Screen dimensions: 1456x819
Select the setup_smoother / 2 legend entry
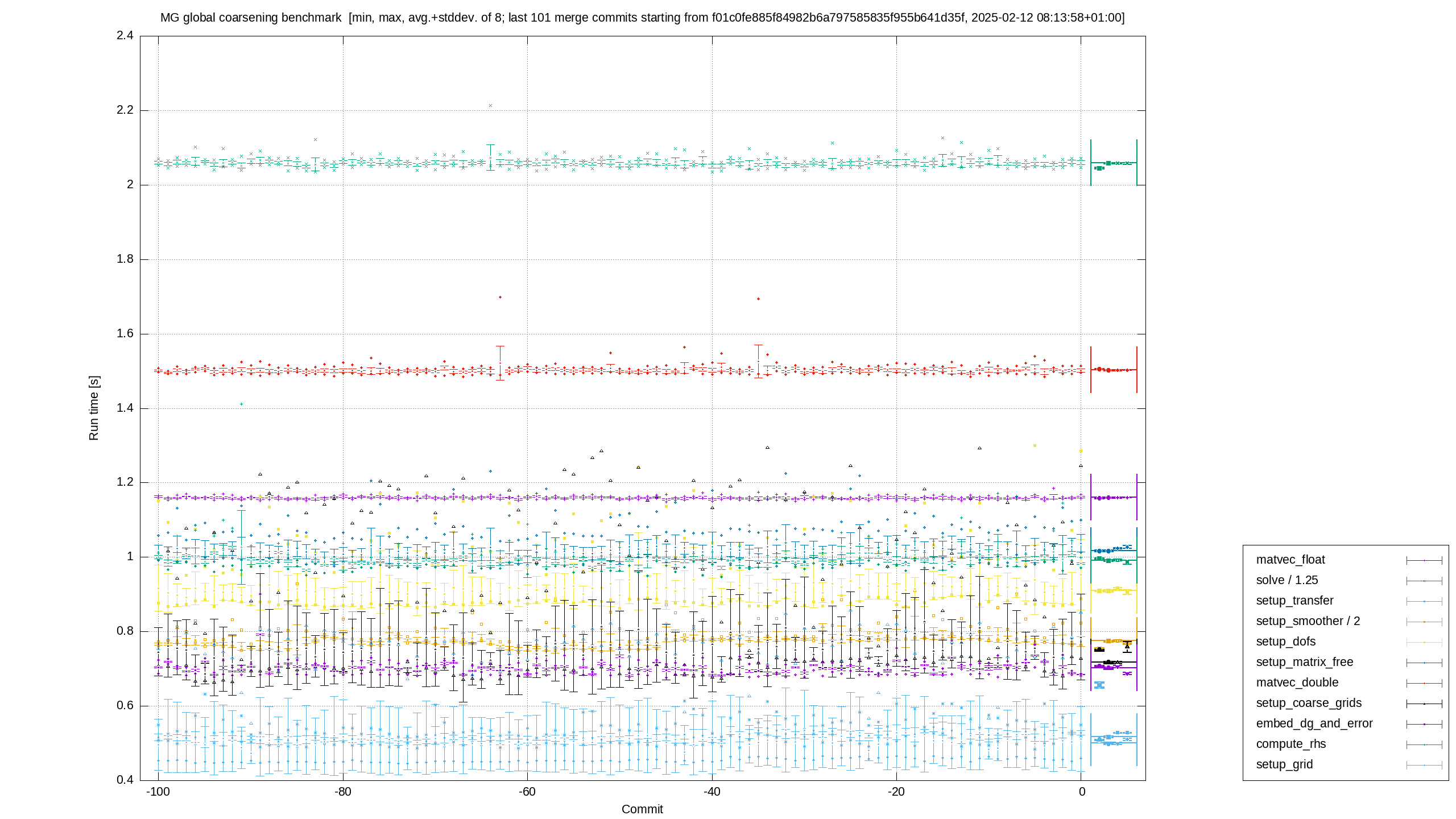click(x=1308, y=621)
